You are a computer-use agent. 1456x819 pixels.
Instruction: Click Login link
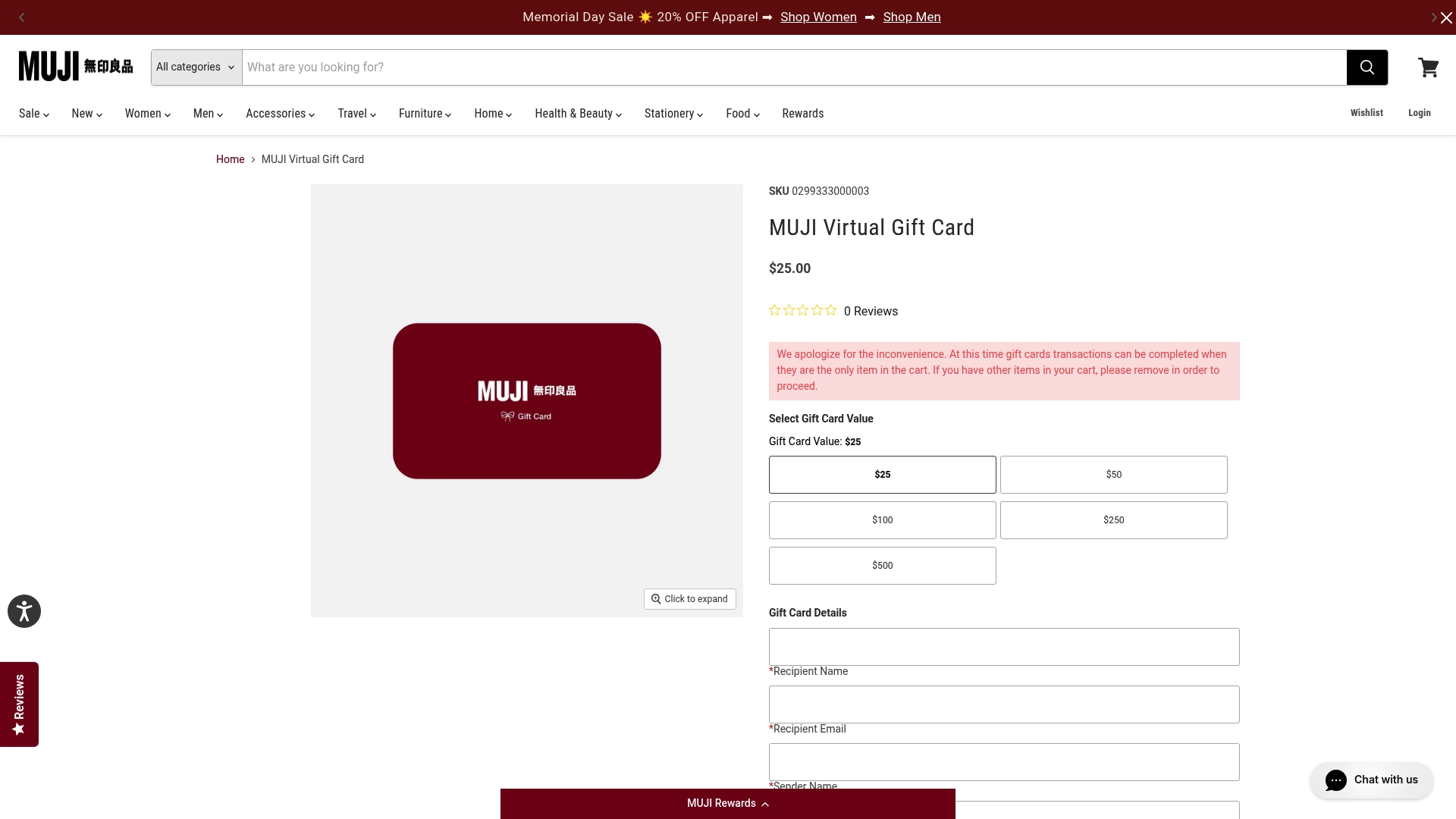point(1420,113)
